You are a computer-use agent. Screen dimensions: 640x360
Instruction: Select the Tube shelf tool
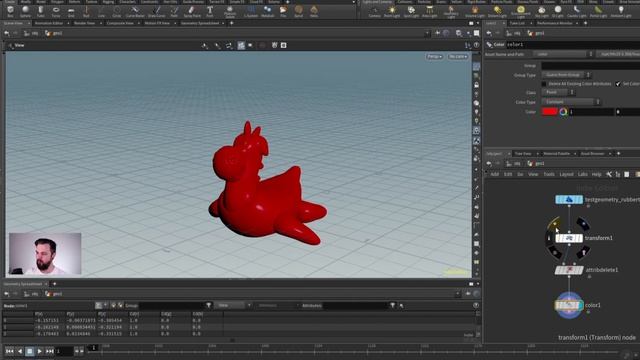coord(40,11)
